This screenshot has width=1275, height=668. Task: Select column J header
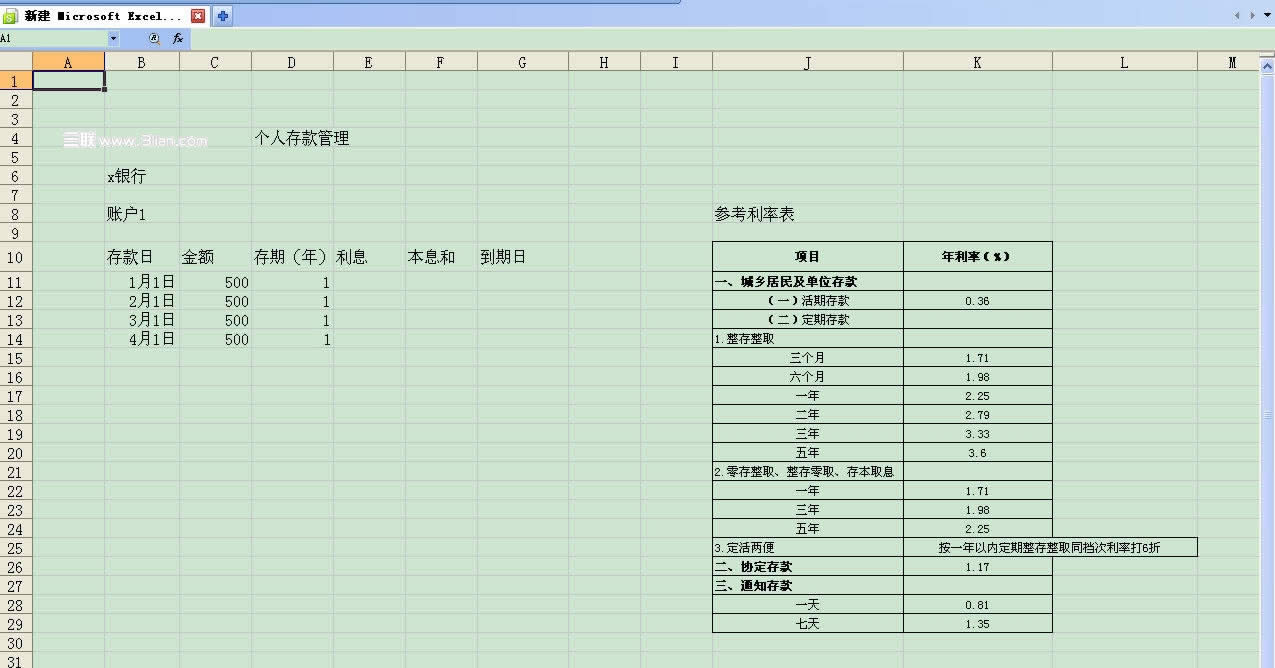(x=808, y=62)
